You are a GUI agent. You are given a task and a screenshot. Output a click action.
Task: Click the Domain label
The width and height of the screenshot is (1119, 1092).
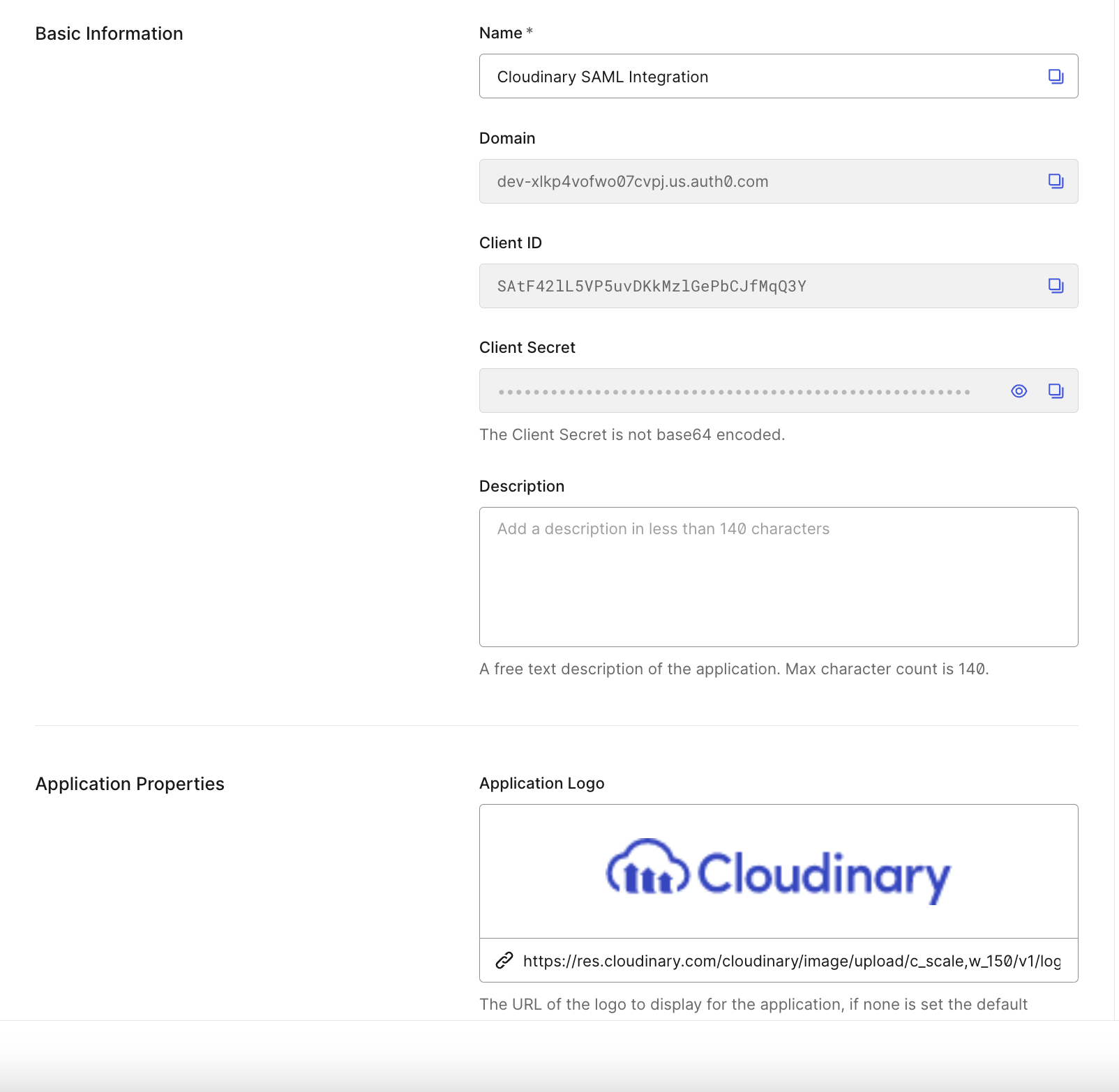tap(507, 138)
